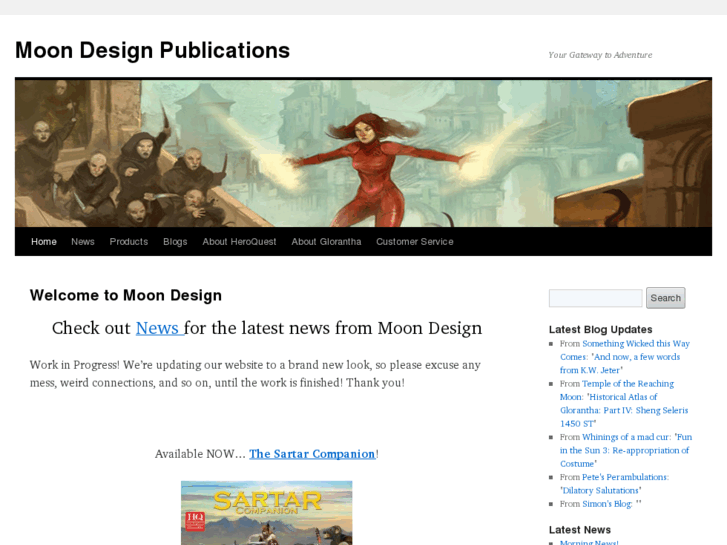Click the Moon Design Publications site title

[x=153, y=50]
